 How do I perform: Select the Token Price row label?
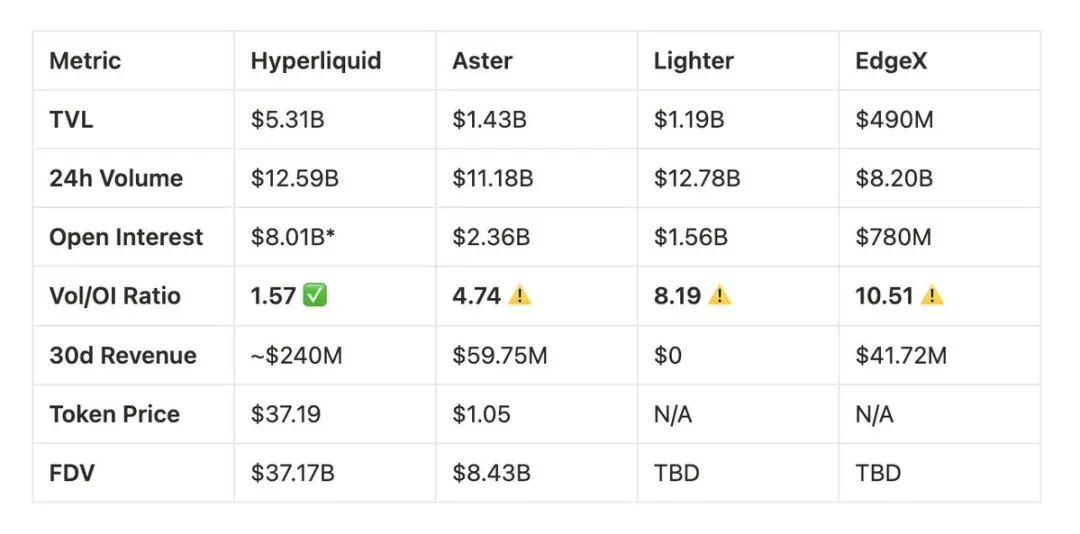(114, 414)
